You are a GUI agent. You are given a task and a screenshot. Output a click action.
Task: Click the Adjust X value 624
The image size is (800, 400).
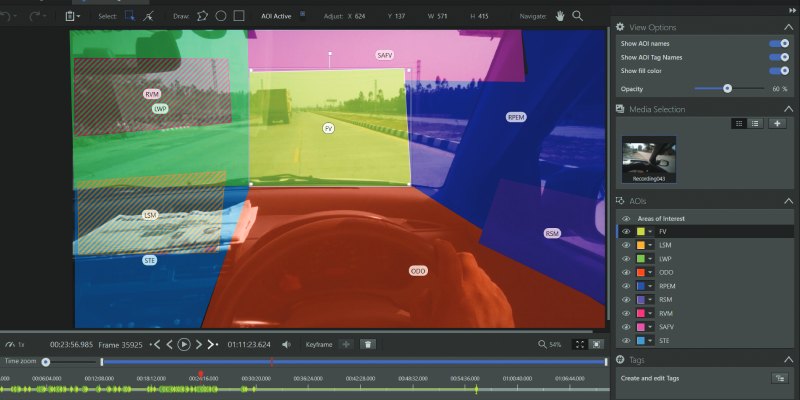[x=360, y=16]
